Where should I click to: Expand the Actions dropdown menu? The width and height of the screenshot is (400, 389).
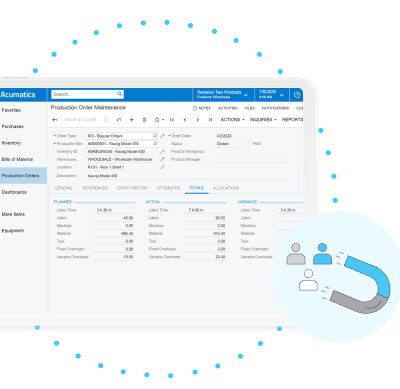click(232, 120)
